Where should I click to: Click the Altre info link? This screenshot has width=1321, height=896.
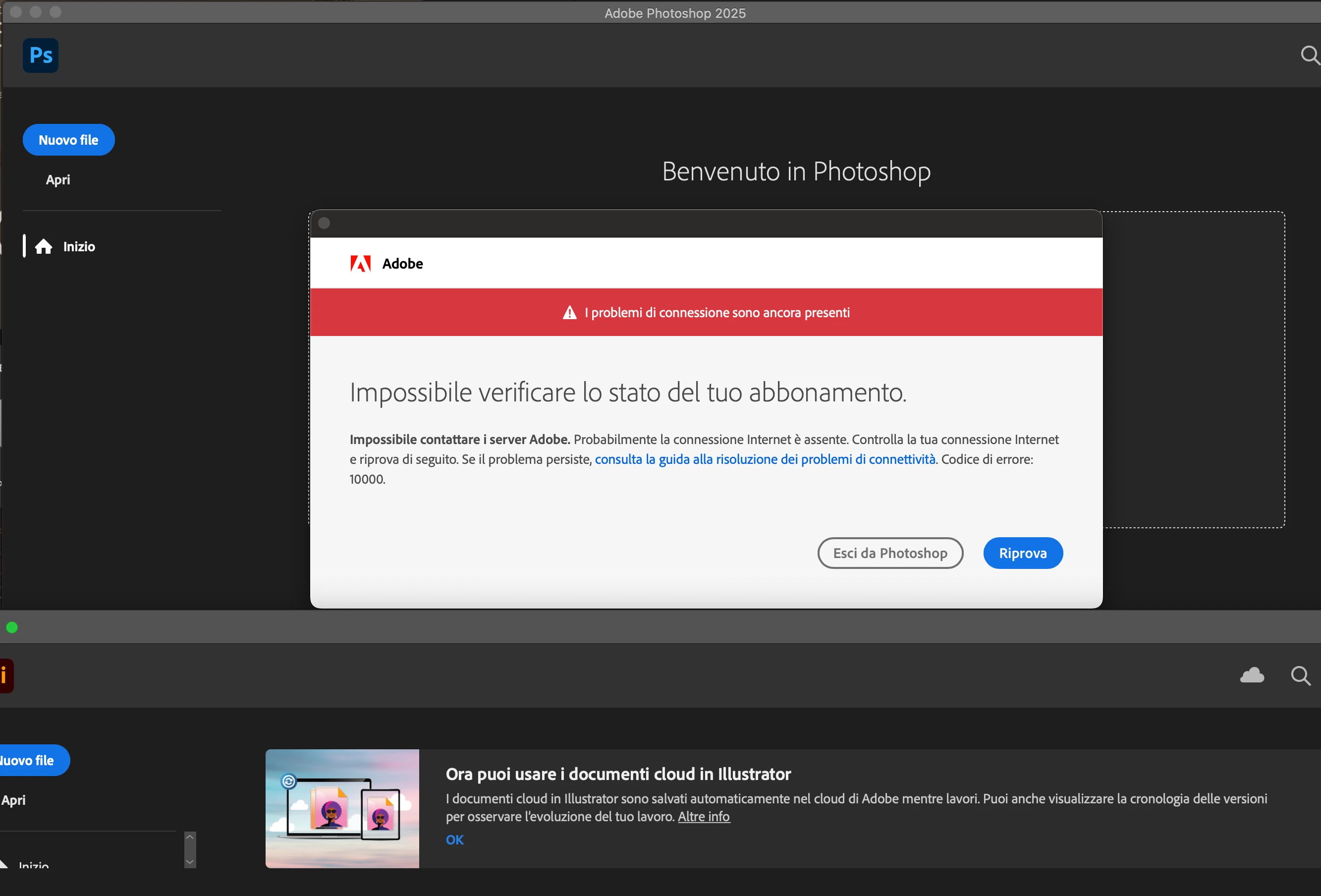703,816
